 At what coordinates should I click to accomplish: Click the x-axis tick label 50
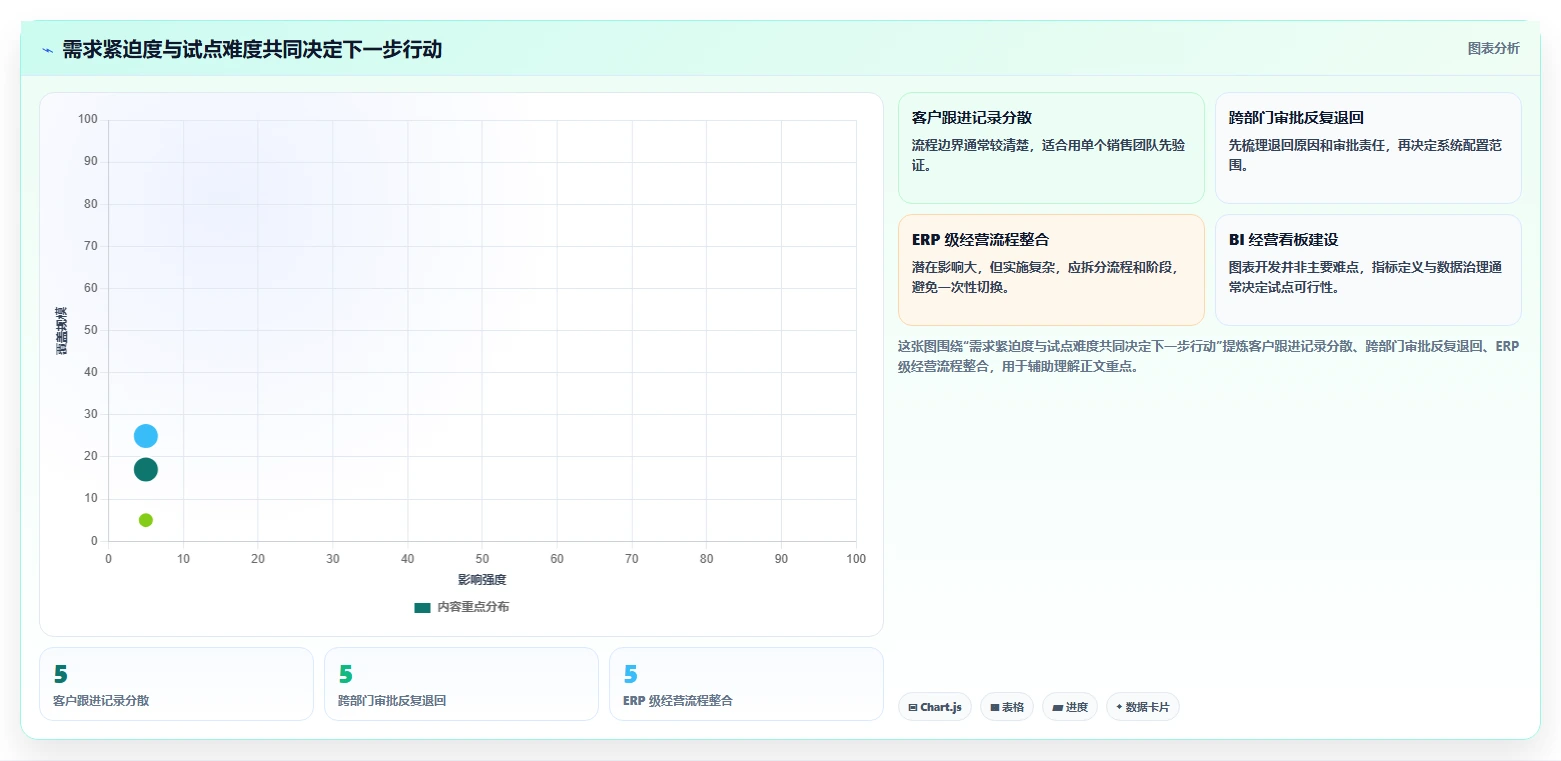coord(482,558)
